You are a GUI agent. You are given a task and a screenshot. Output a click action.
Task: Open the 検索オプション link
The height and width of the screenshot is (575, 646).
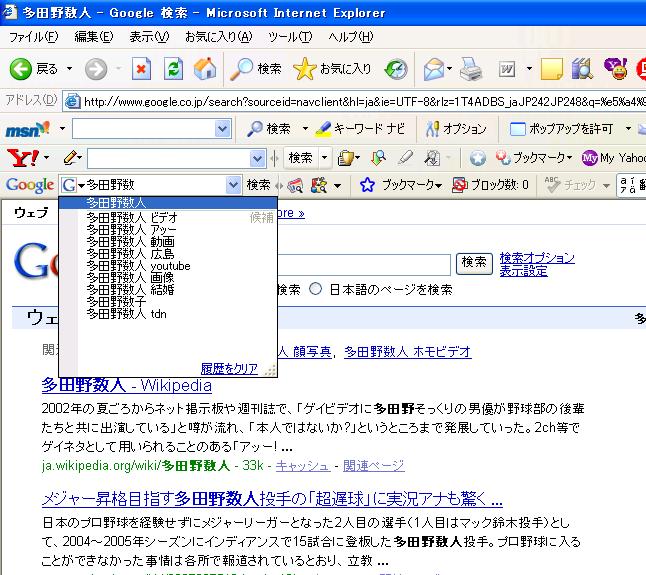coord(537,258)
